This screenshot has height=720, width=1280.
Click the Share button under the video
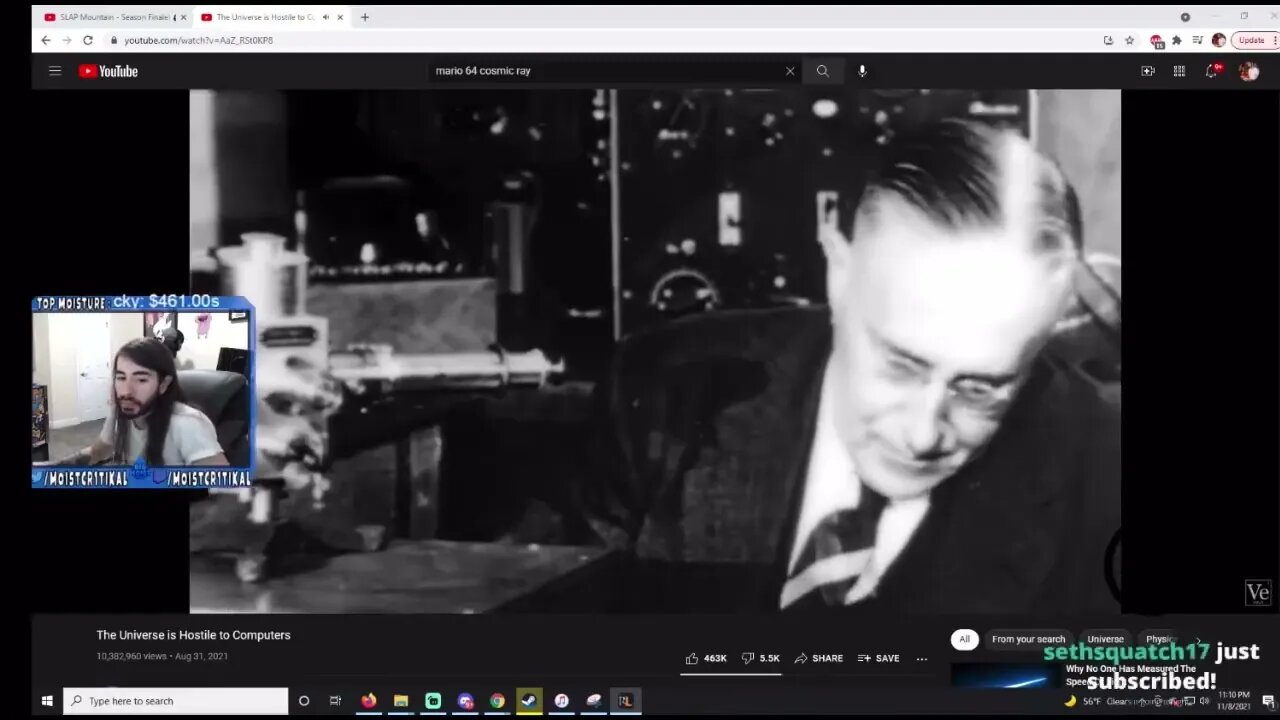818,658
